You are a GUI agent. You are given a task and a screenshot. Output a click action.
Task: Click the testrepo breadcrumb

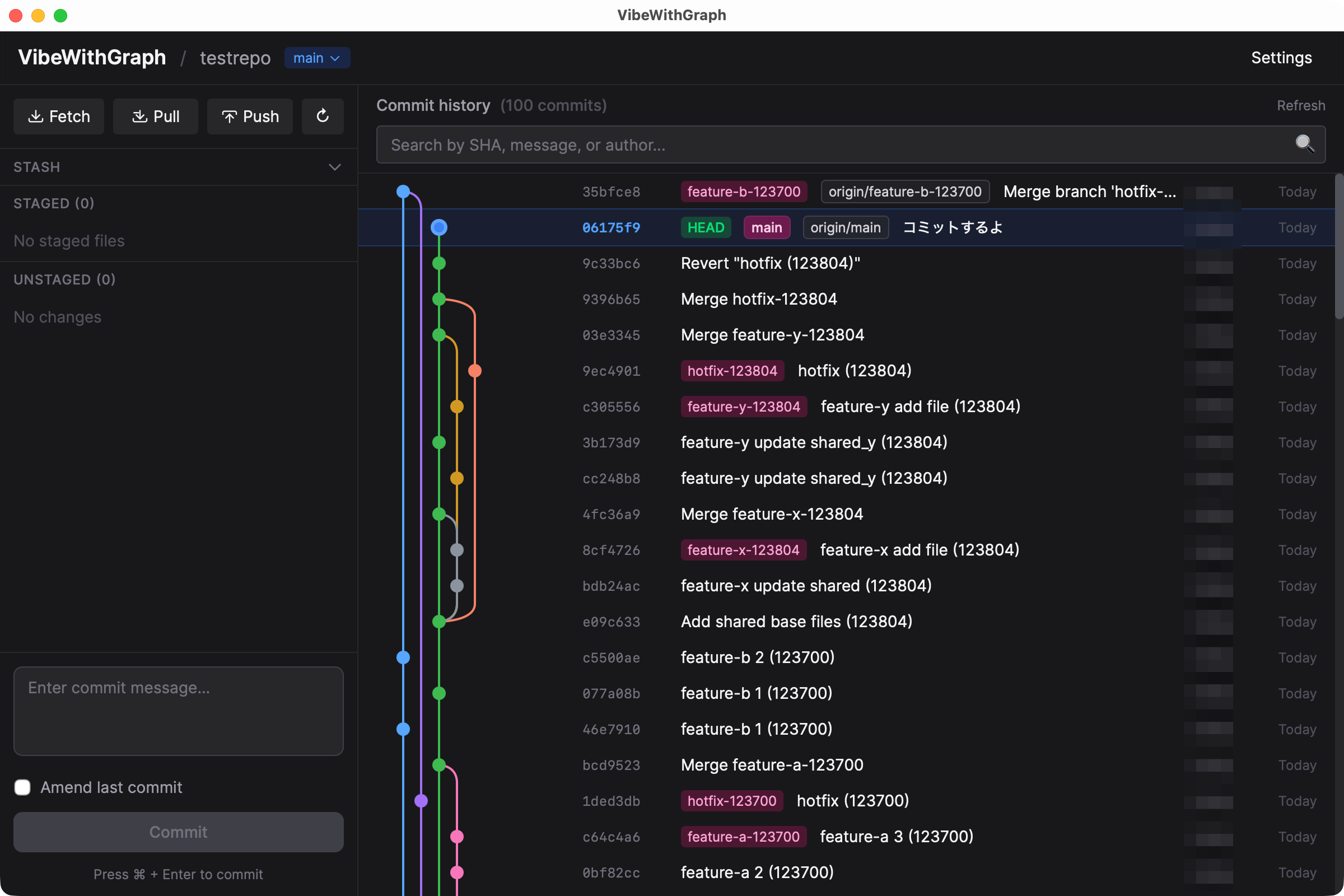tap(235, 58)
